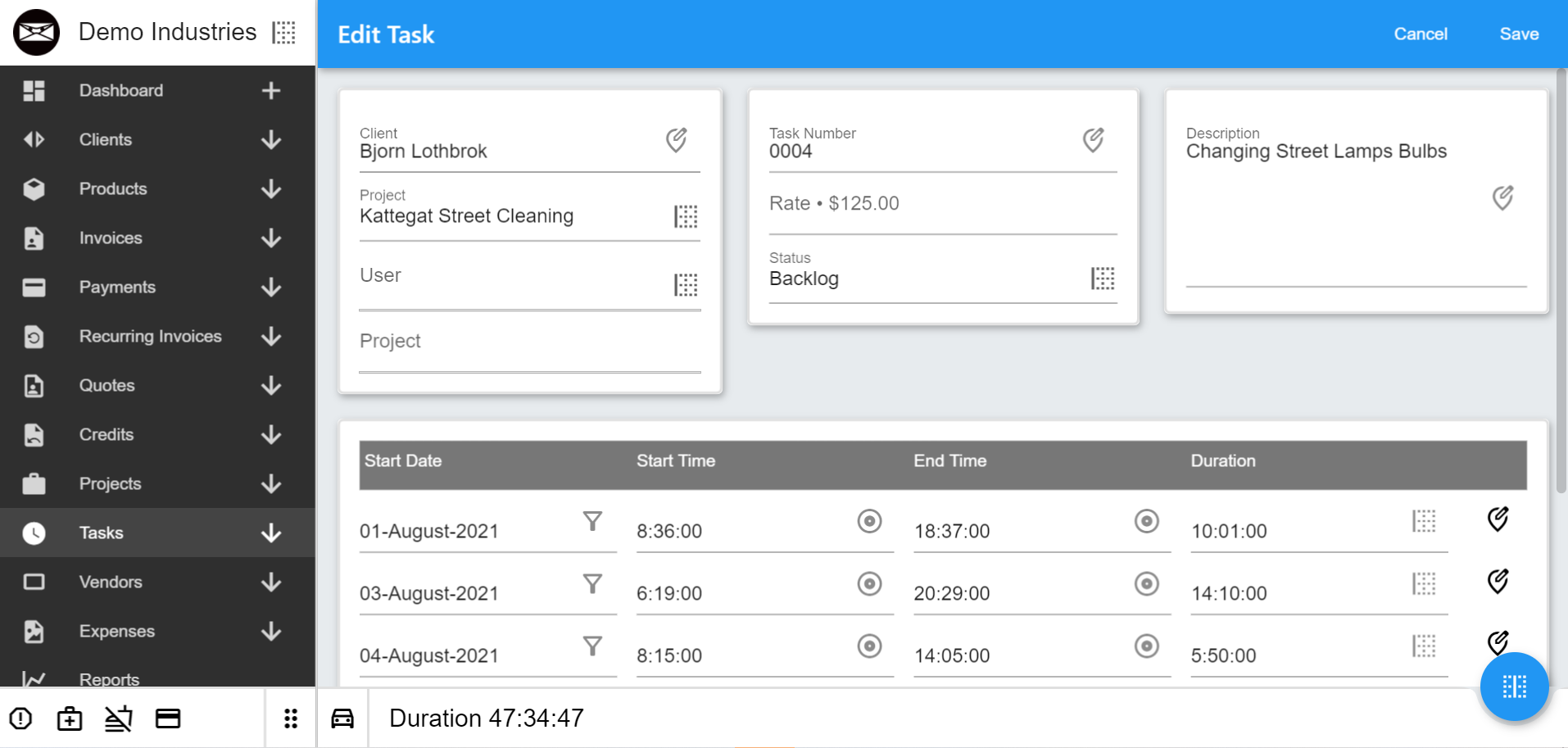The width and height of the screenshot is (1568, 748).
Task: Click the apps grid icon in bottom bar
Action: pyautogui.click(x=290, y=718)
